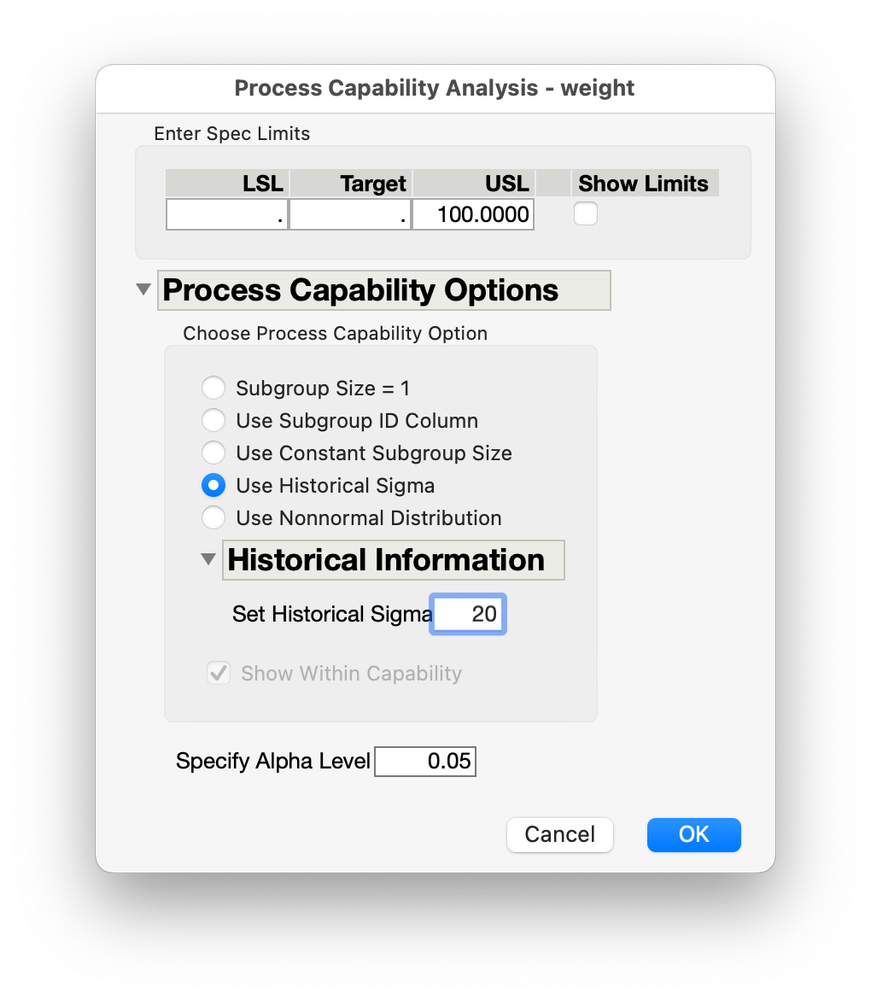The height and width of the screenshot is (999, 871).
Task: Click the Set Historical Sigma field
Action: tap(468, 614)
